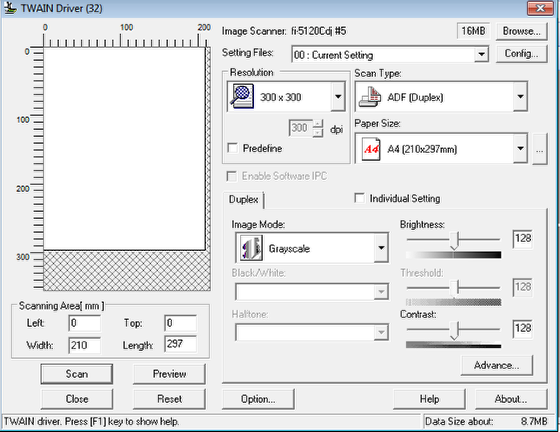This screenshot has height=432, width=560.
Task: Click the Contrast slider thumb
Action: coord(454,331)
